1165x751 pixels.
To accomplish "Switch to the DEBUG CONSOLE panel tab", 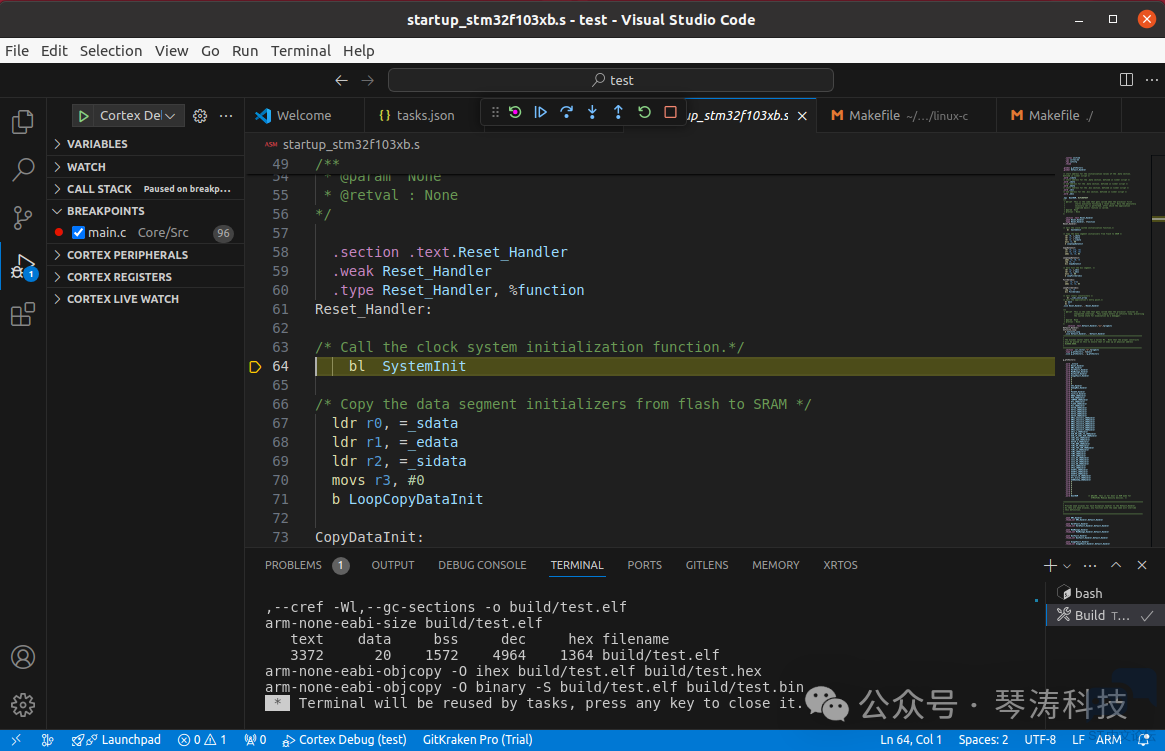I will (x=482, y=565).
